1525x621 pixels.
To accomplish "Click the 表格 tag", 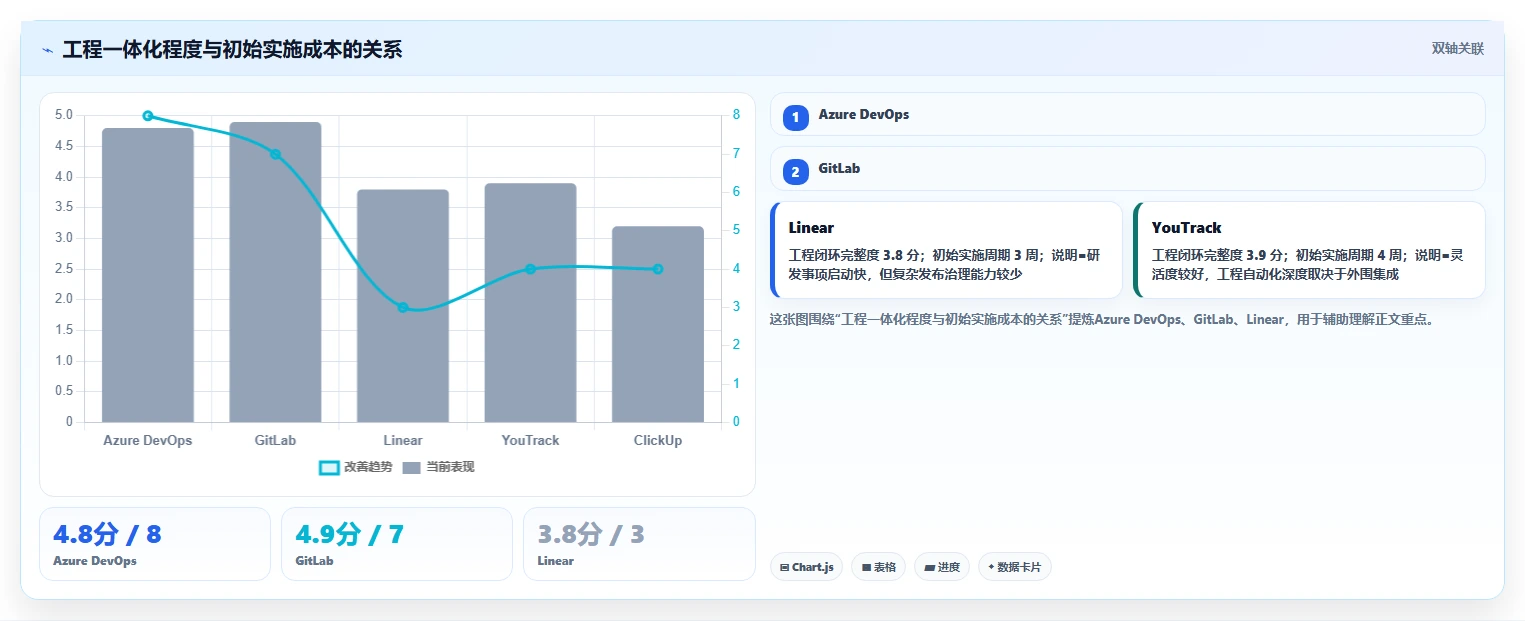I will (x=878, y=567).
